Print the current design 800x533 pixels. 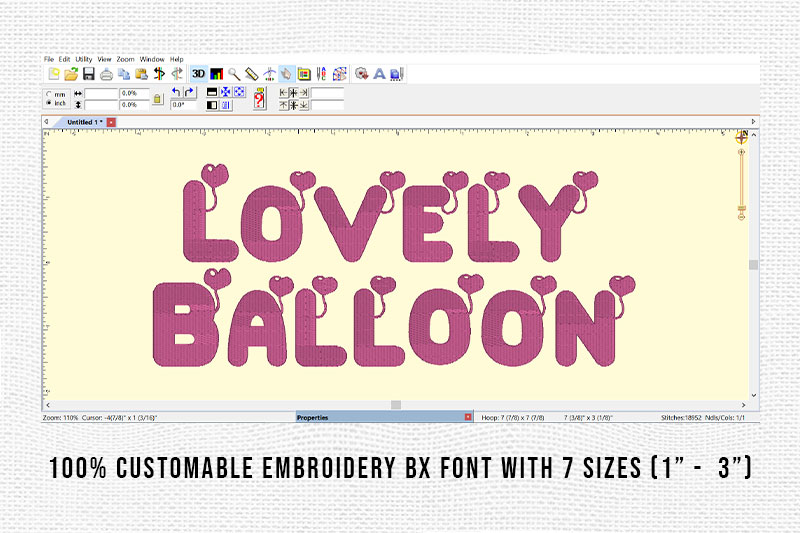coord(106,74)
